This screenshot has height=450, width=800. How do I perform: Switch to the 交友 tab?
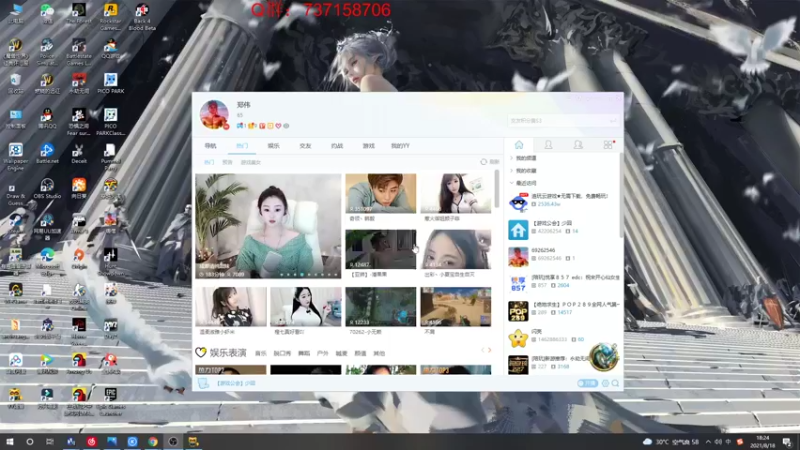[305, 146]
